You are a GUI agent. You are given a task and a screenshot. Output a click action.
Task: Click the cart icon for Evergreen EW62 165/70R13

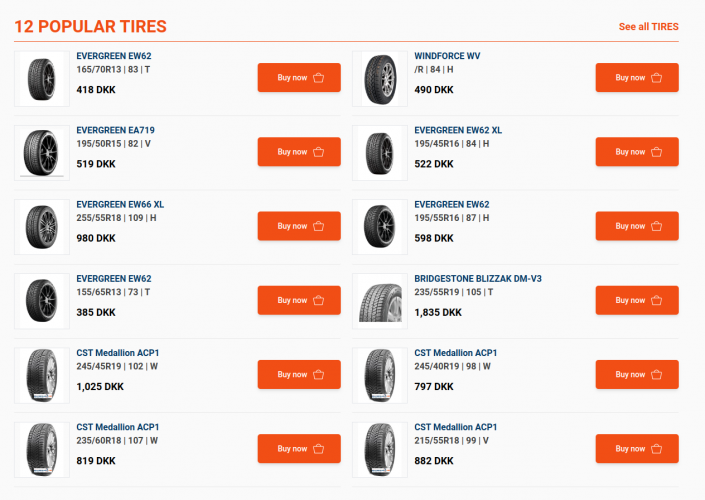(319, 78)
